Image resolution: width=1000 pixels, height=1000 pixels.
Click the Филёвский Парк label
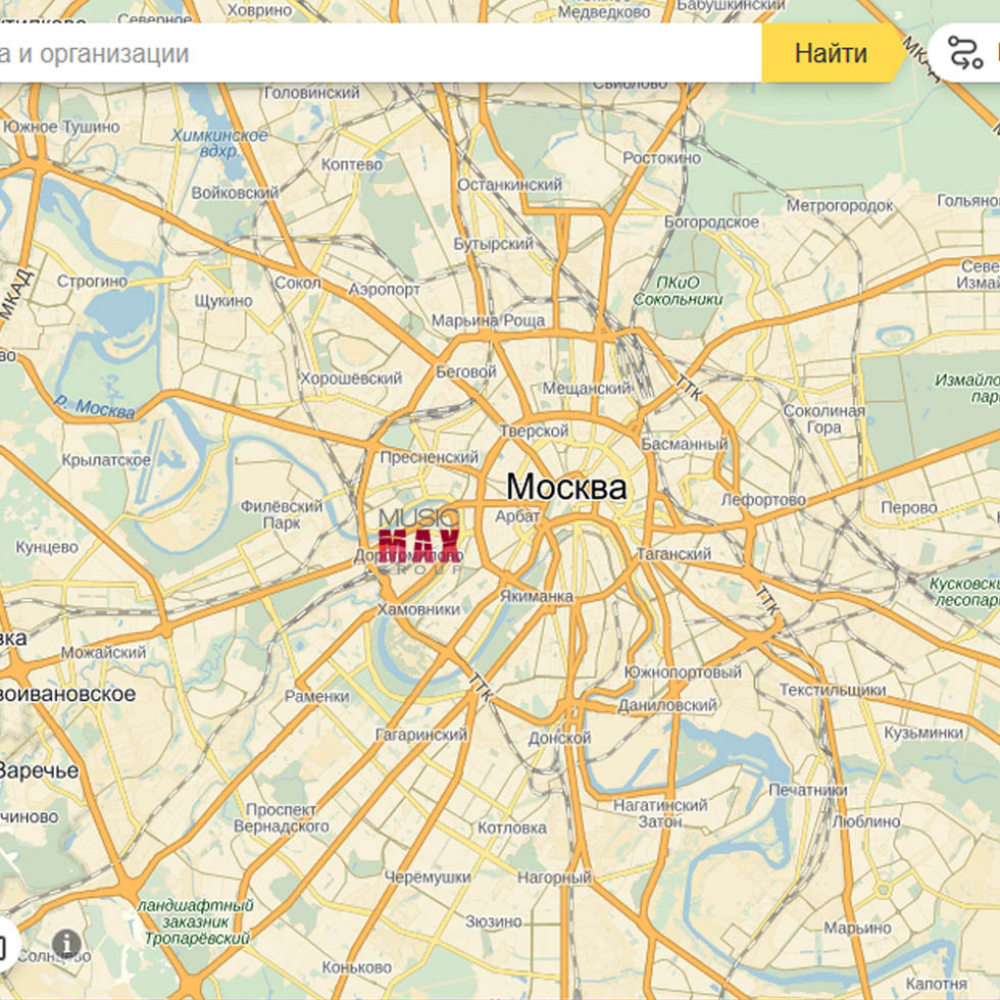[281, 514]
